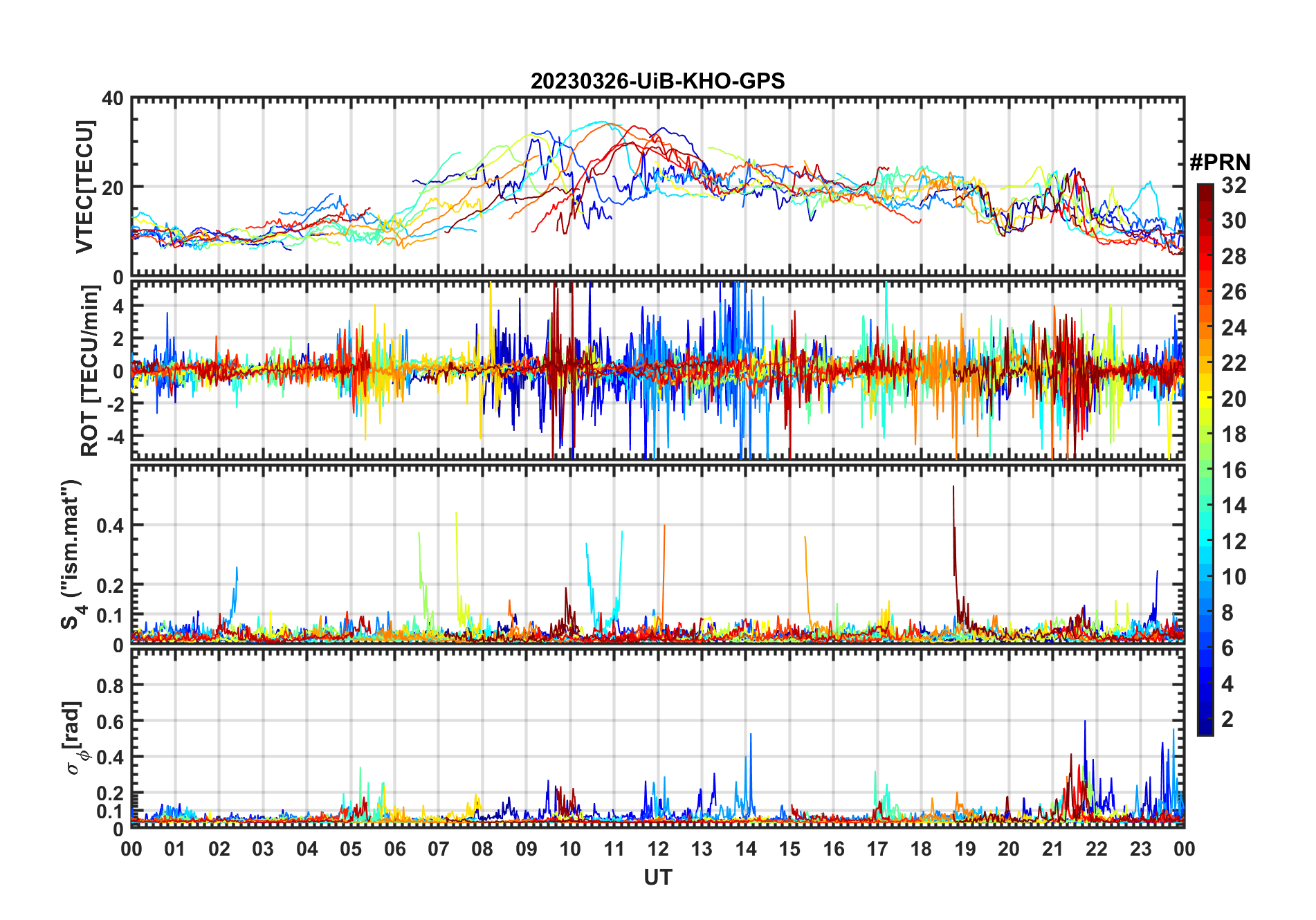Click the x-axis tick label 15

coord(789,849)
